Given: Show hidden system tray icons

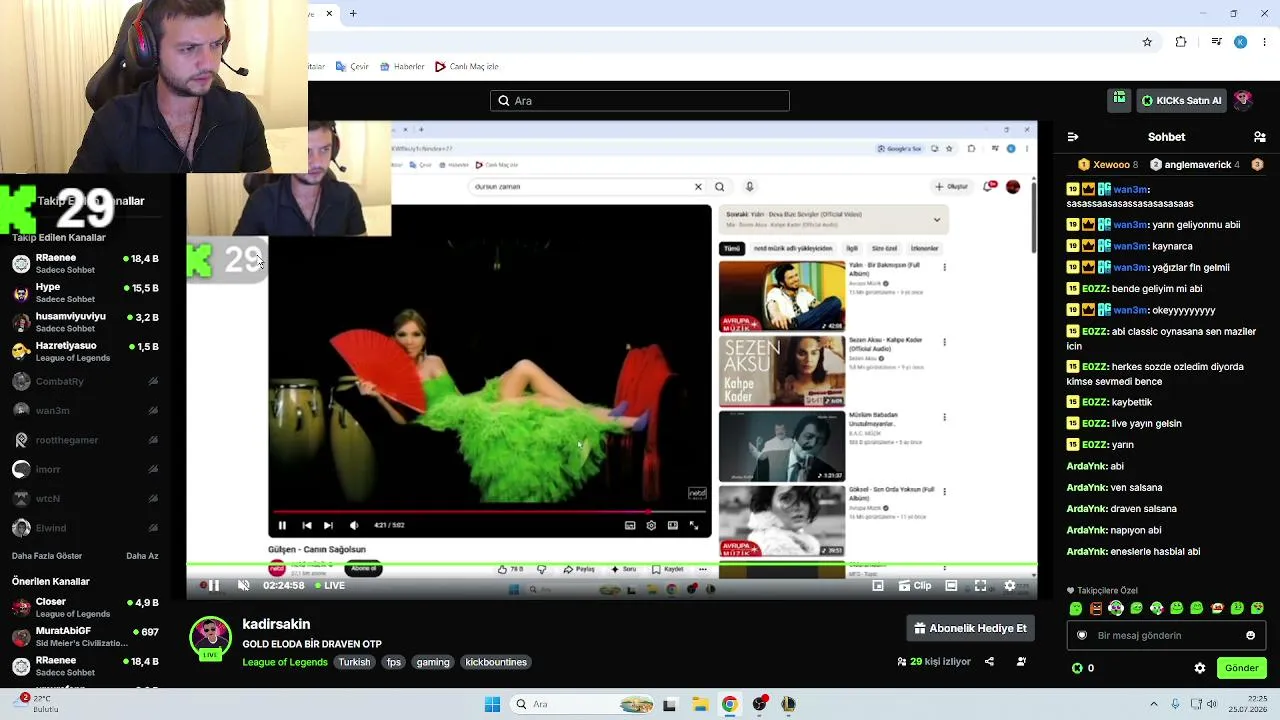Looking at the screenshot, I should [x=1153, y=704].
